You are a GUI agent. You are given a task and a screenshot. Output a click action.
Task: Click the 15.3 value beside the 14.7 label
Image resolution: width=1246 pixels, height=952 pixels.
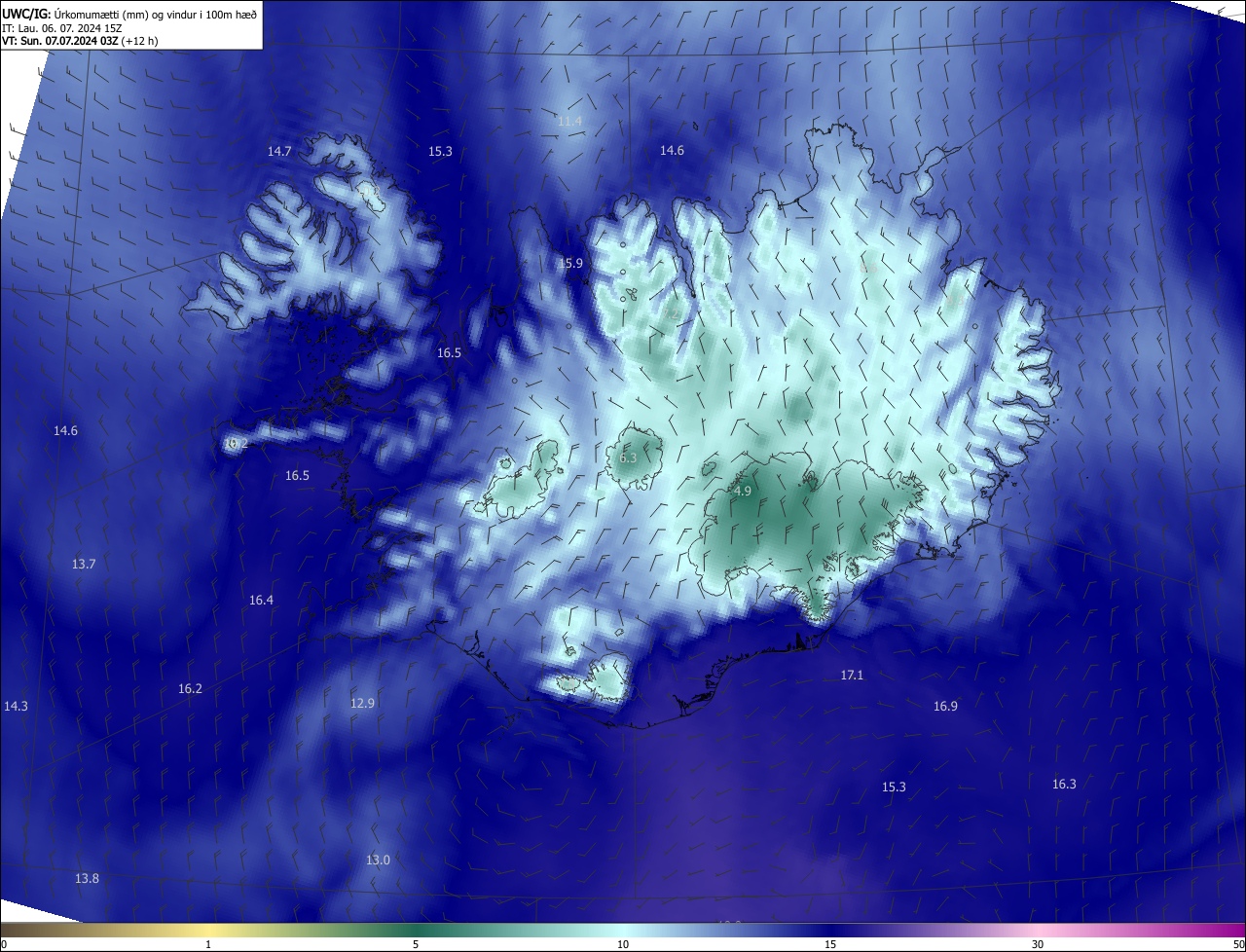(440, 151)
